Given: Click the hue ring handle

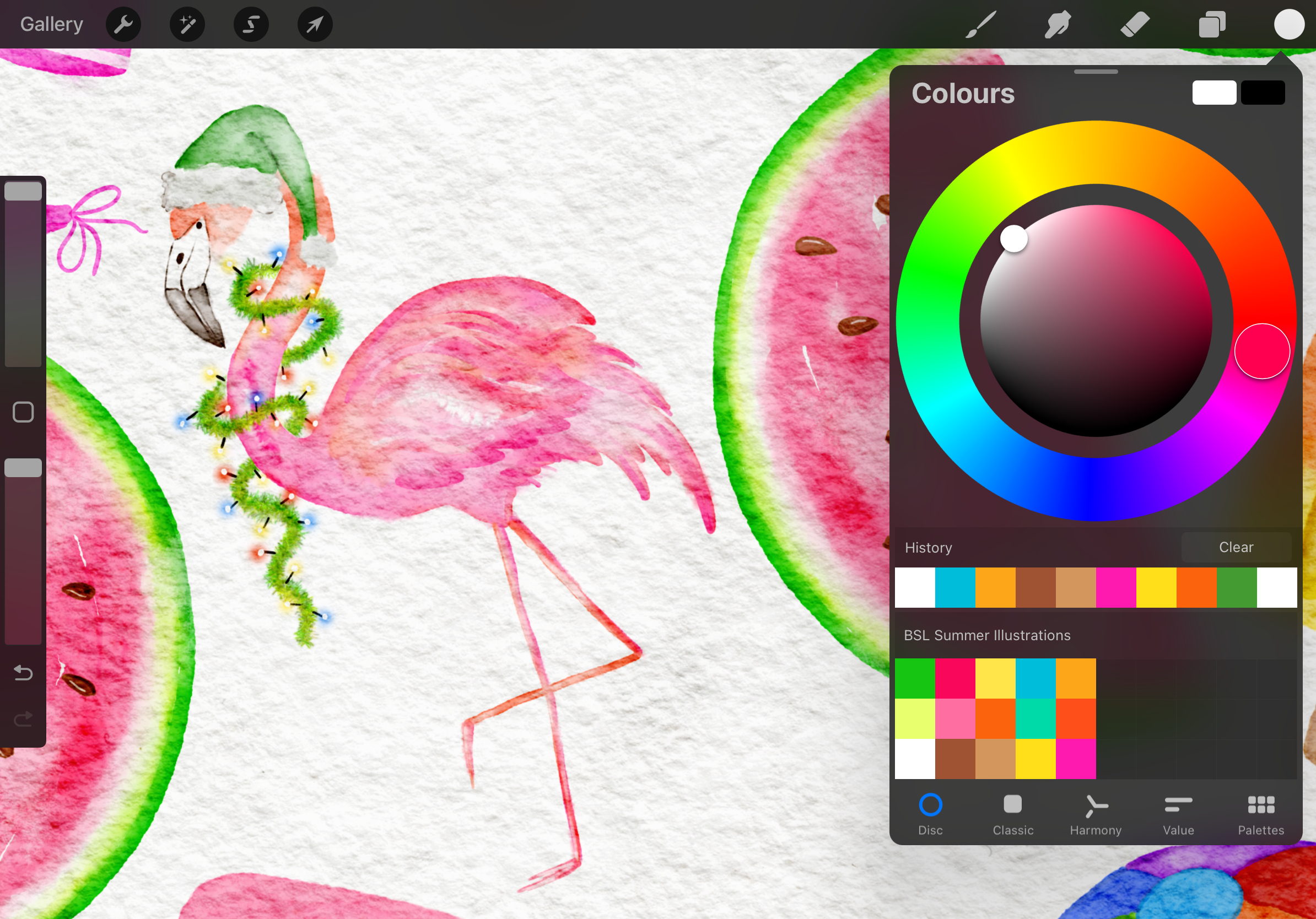Looking at the screenshot, I should [1262, 351].
